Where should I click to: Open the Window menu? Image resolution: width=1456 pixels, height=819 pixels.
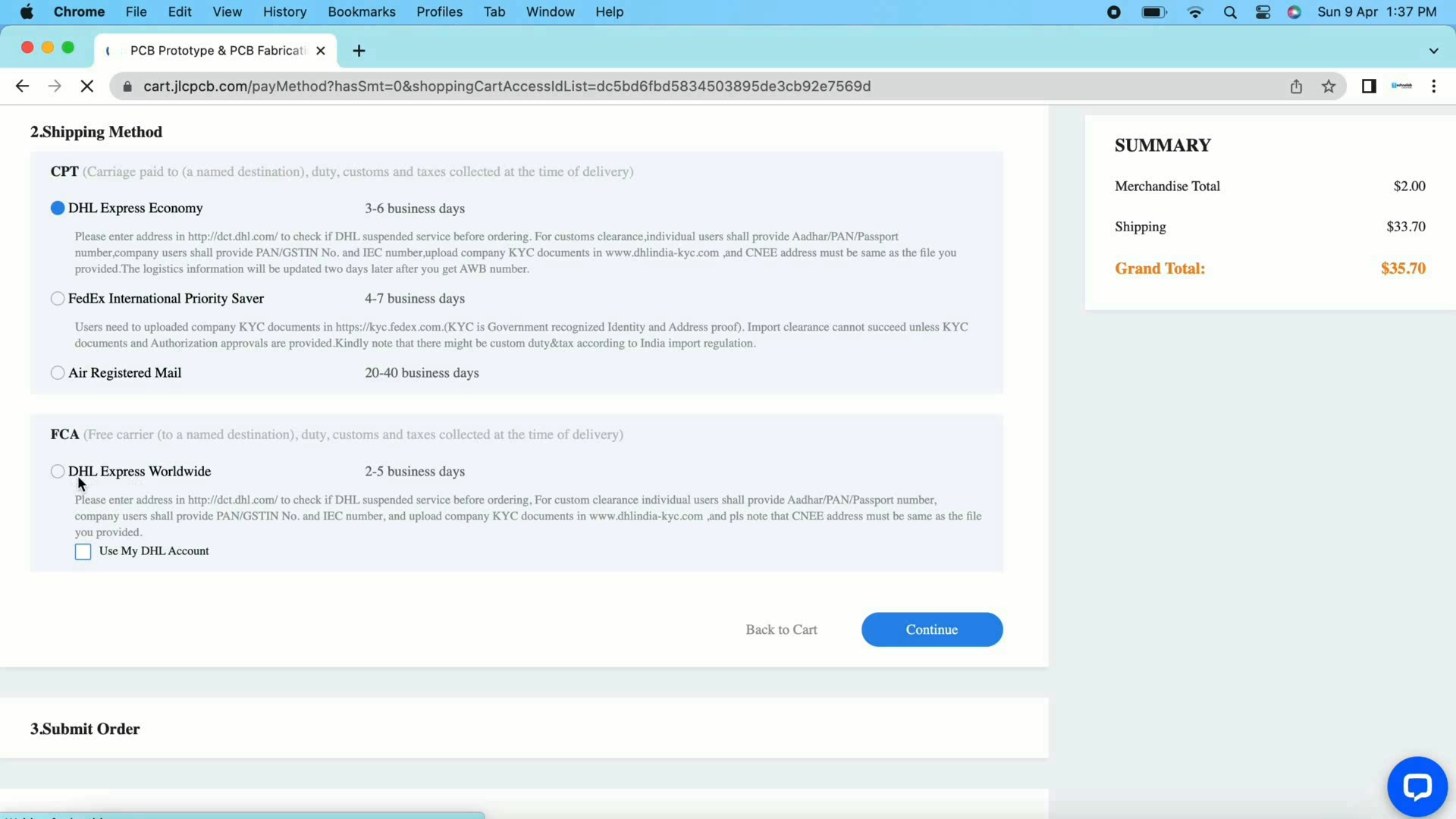pos(550,12)
